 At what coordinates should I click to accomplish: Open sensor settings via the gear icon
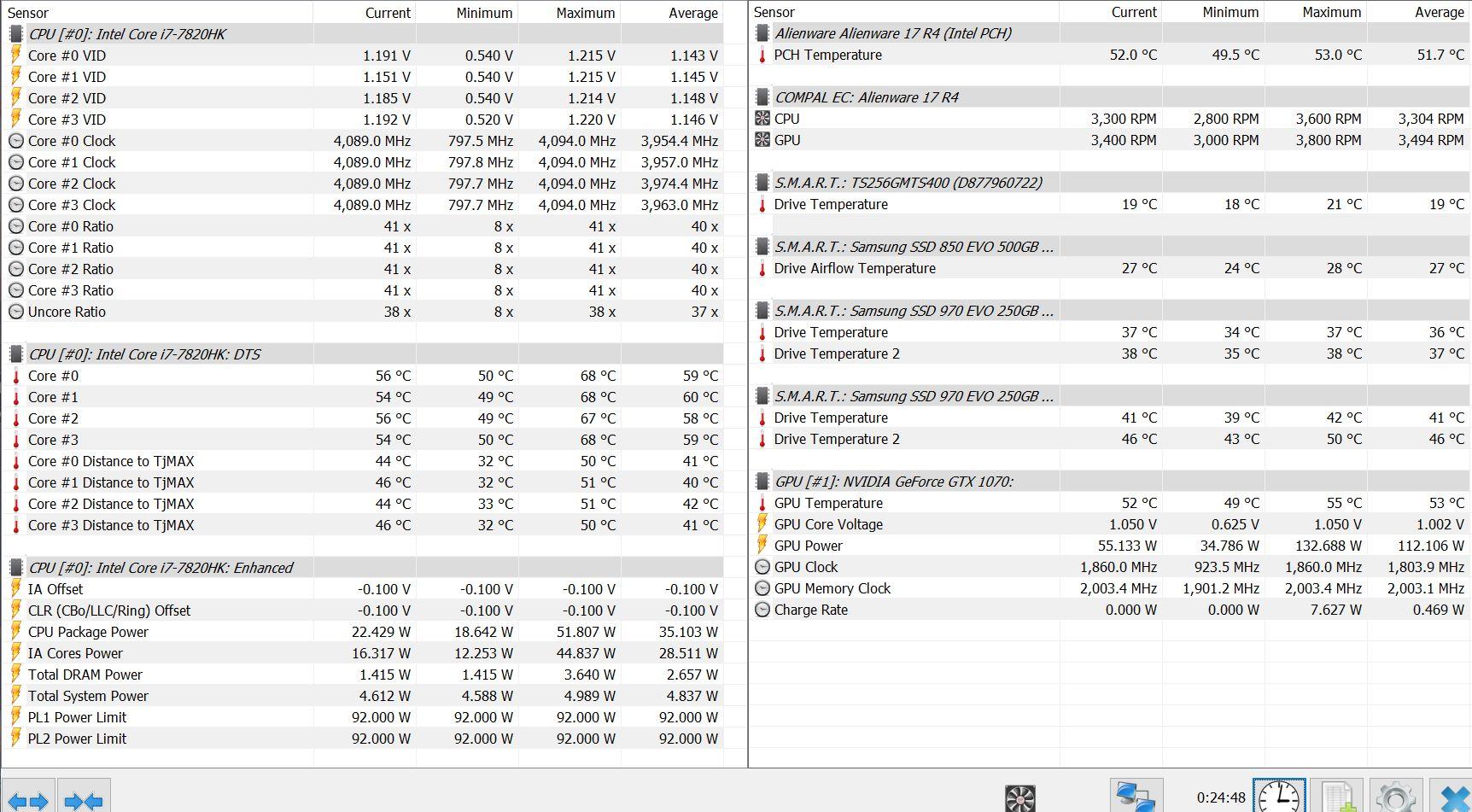click(1396, 797)
